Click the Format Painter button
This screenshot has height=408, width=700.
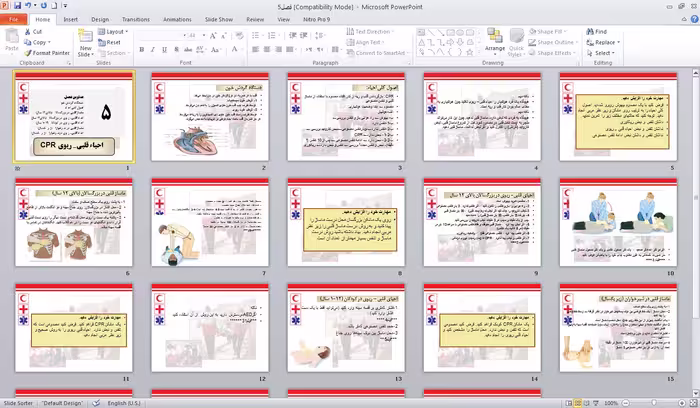[x=47, y=53]
